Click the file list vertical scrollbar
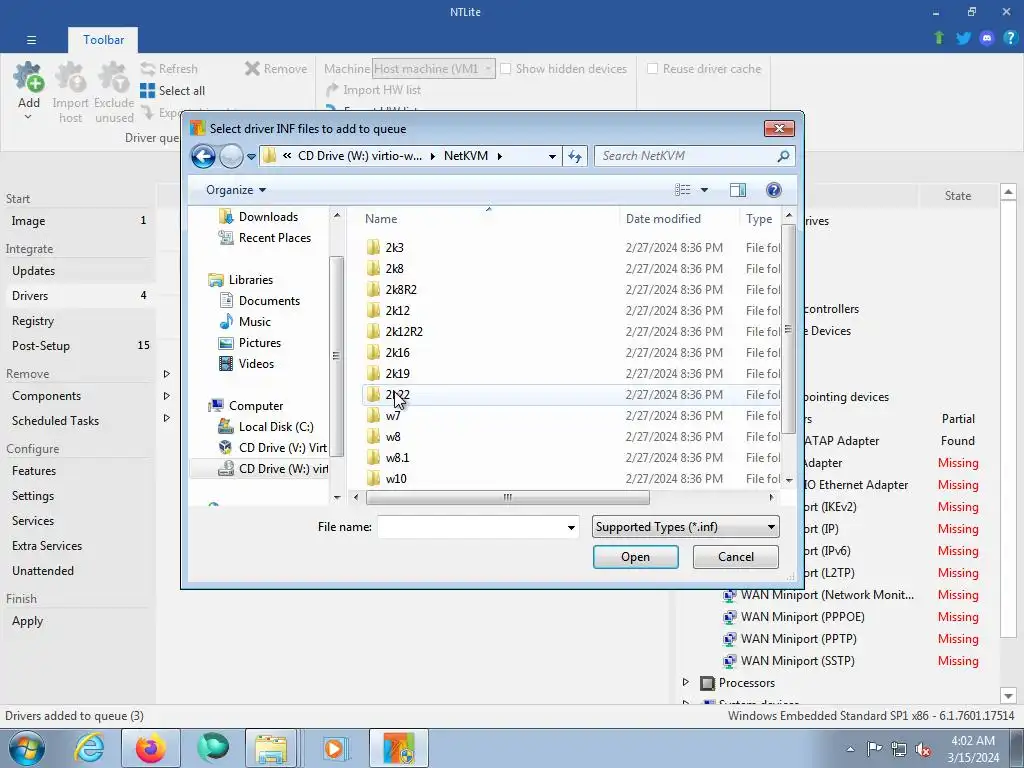 click(x=788, y=330)
